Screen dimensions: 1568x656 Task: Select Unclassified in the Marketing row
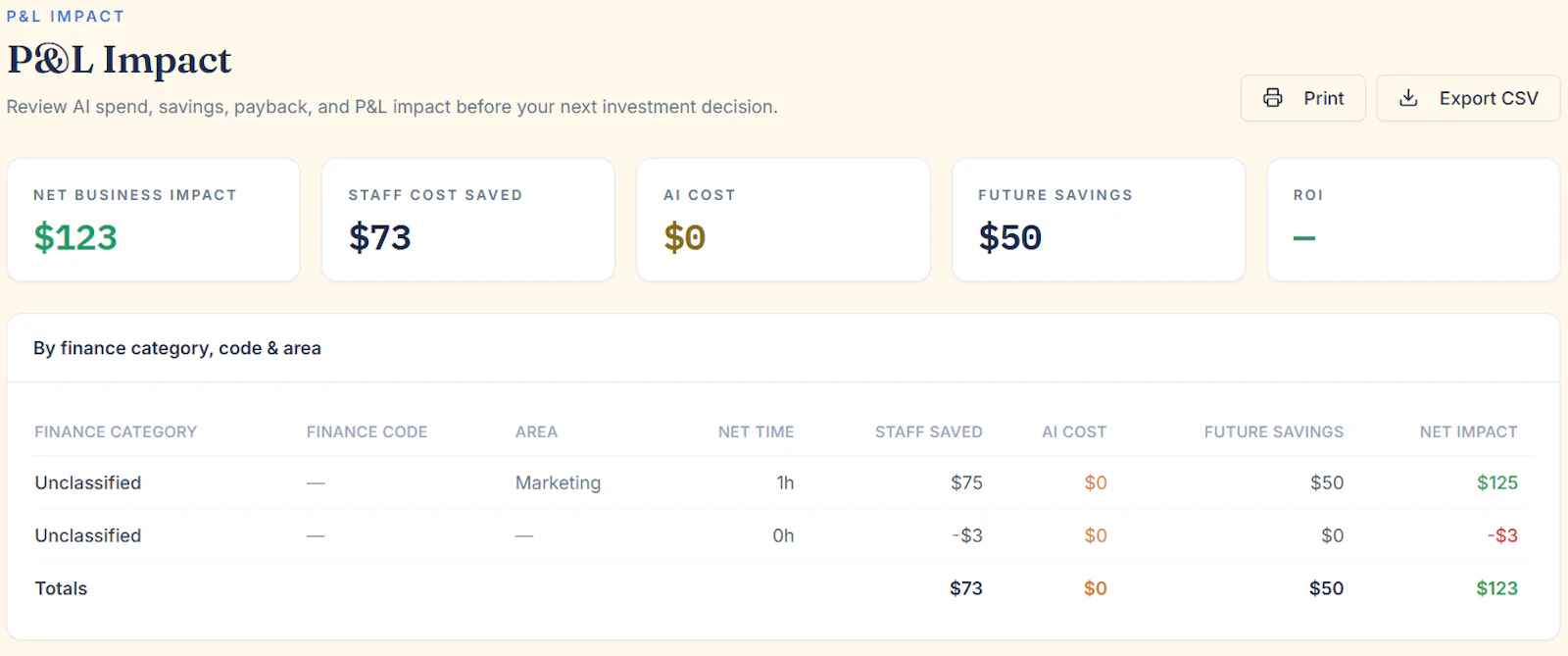click(88, 482)
